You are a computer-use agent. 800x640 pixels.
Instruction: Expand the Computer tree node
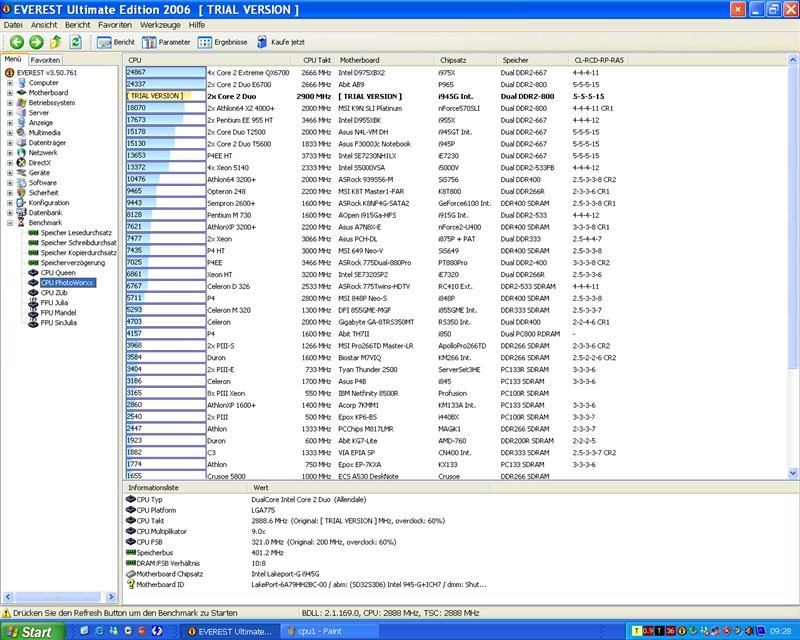10,83
